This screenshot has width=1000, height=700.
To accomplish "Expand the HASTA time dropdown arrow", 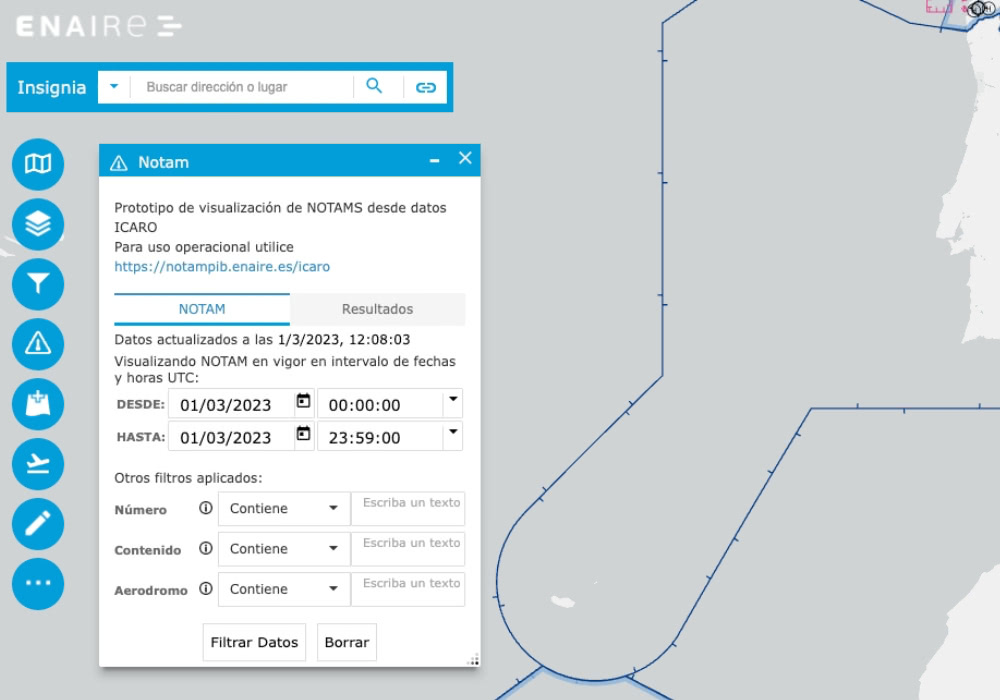I will tap(452, 432).
